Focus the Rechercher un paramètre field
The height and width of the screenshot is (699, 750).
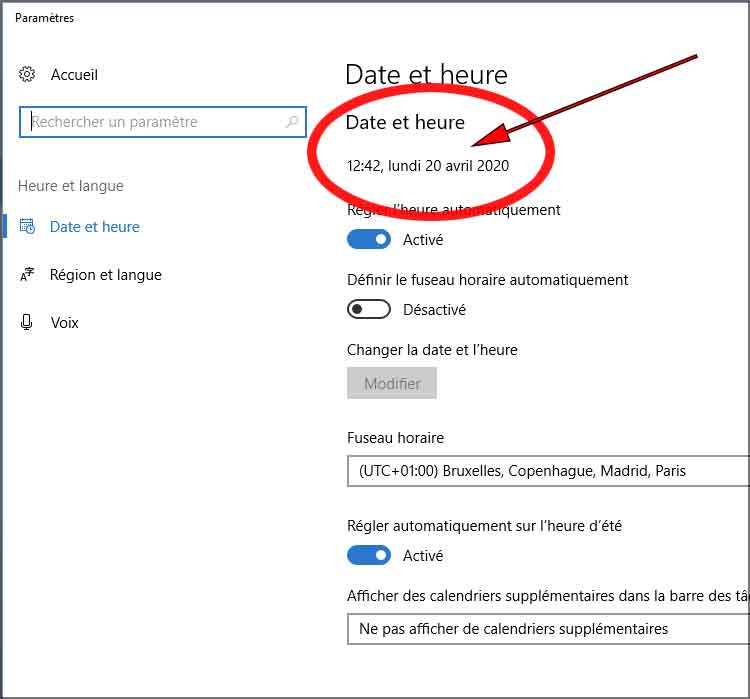pos(163,122)
